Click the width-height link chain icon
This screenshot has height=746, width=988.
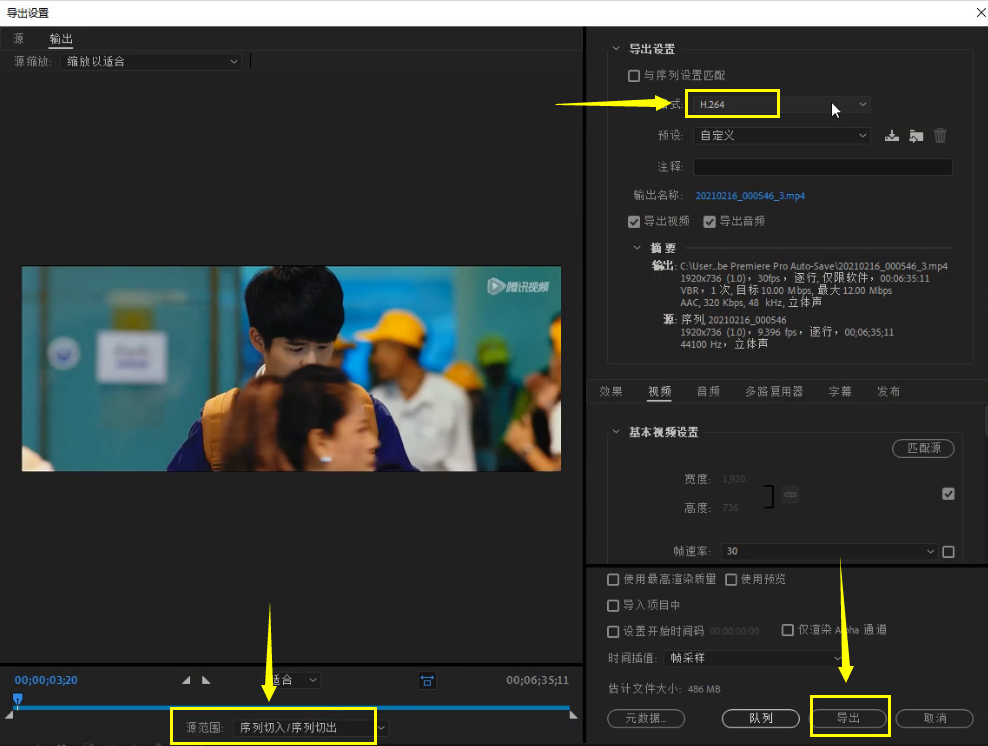coord(790,495)
